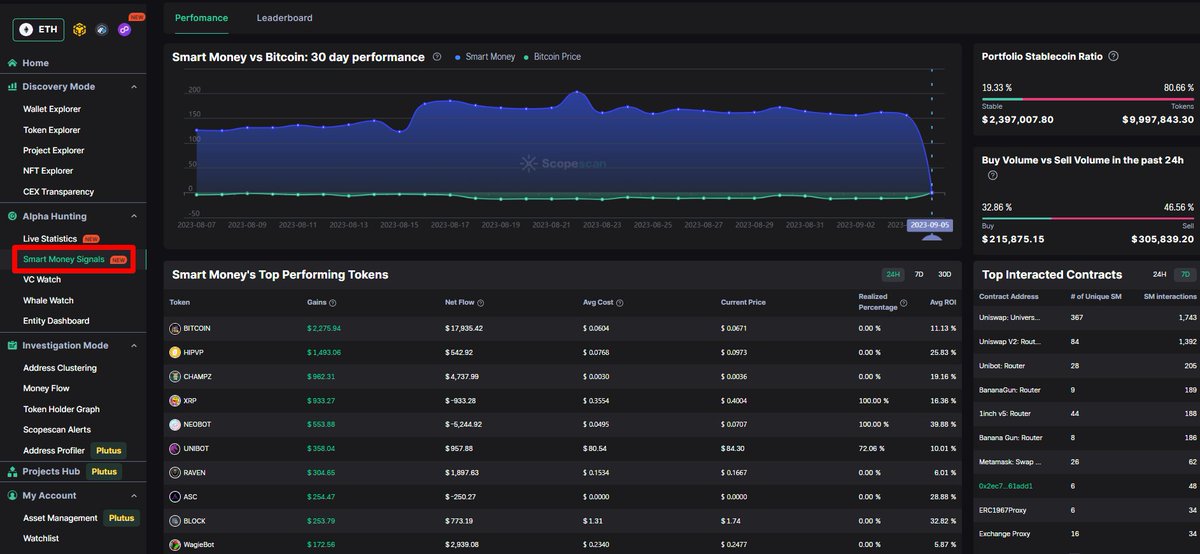Click the HIPVP token icon
1200x554 pixels.
(x=175, y=352)
